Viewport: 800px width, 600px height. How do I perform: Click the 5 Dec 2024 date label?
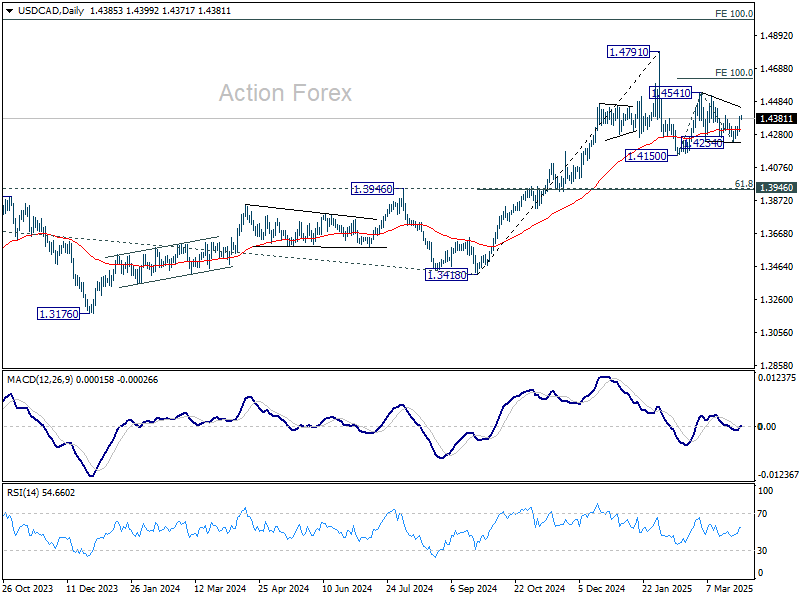pyautogui.click(x=602, y=588)
